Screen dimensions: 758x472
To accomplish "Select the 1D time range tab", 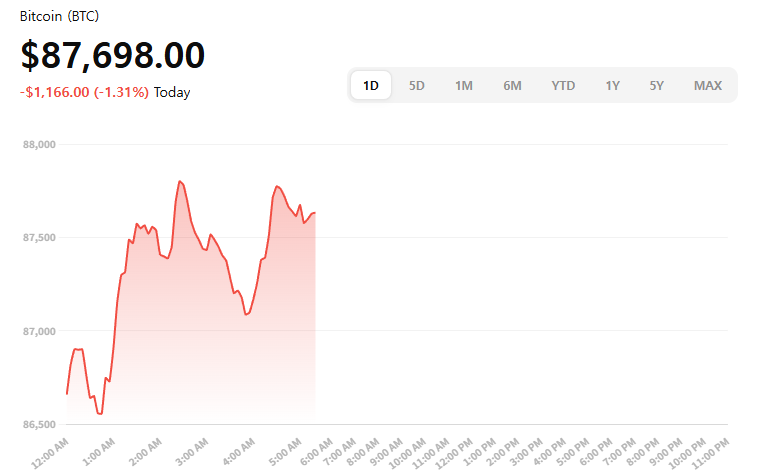I will [x=371, y=85].
